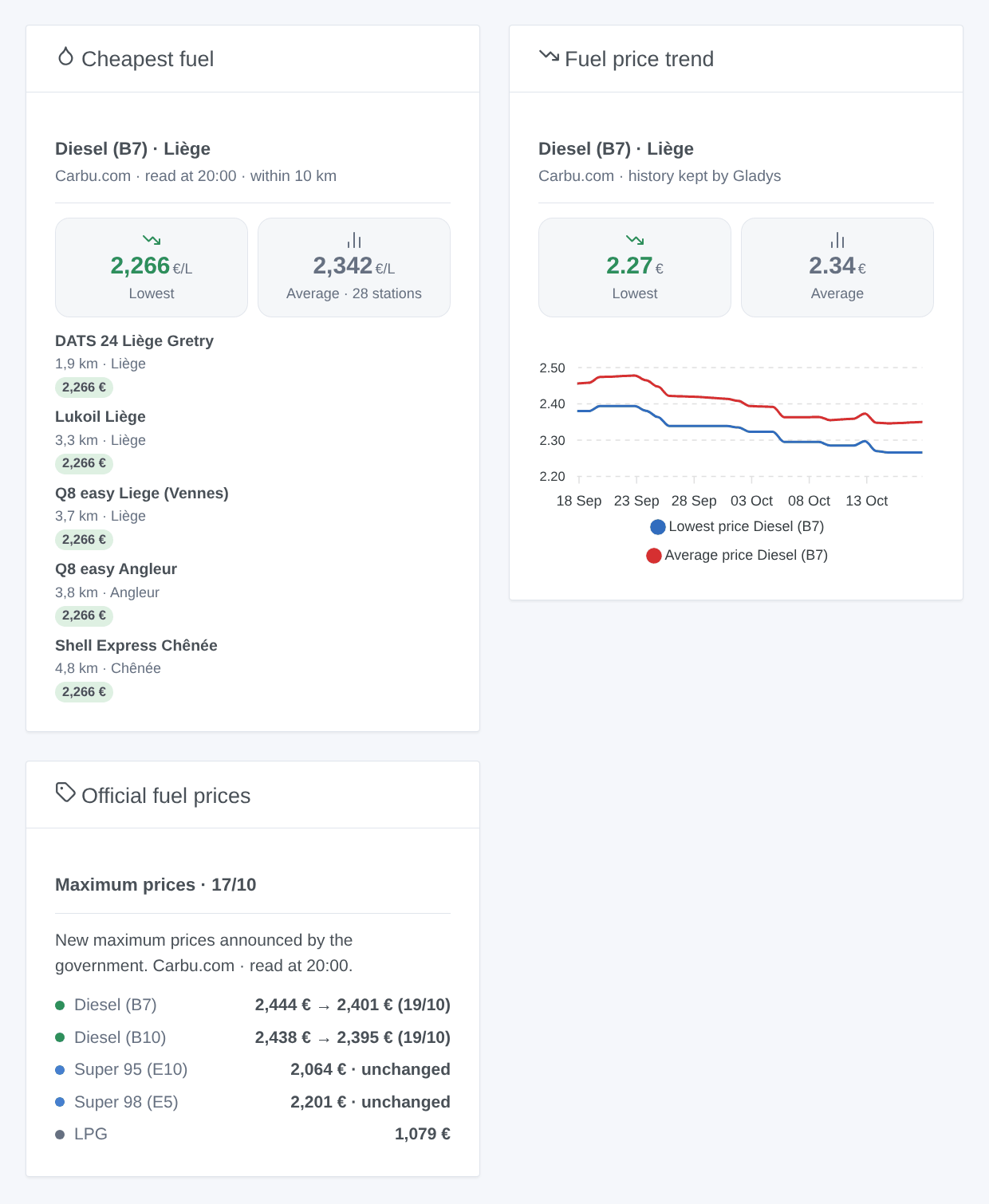Image resolution: width=989 pixels, height=1204 pixels.
Task: Click the bar chart icon above 2,342 €/L
Action: [x=354, y=240]
